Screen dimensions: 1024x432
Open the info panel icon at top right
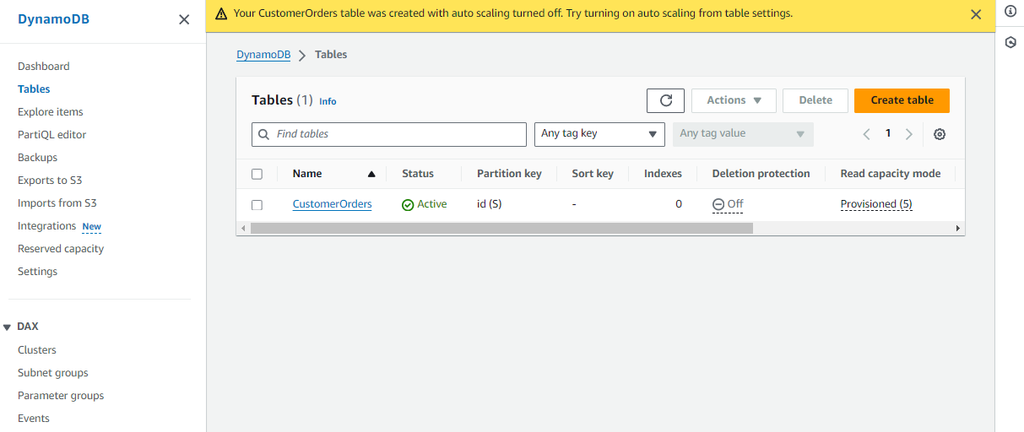(x=1010, y=13)
